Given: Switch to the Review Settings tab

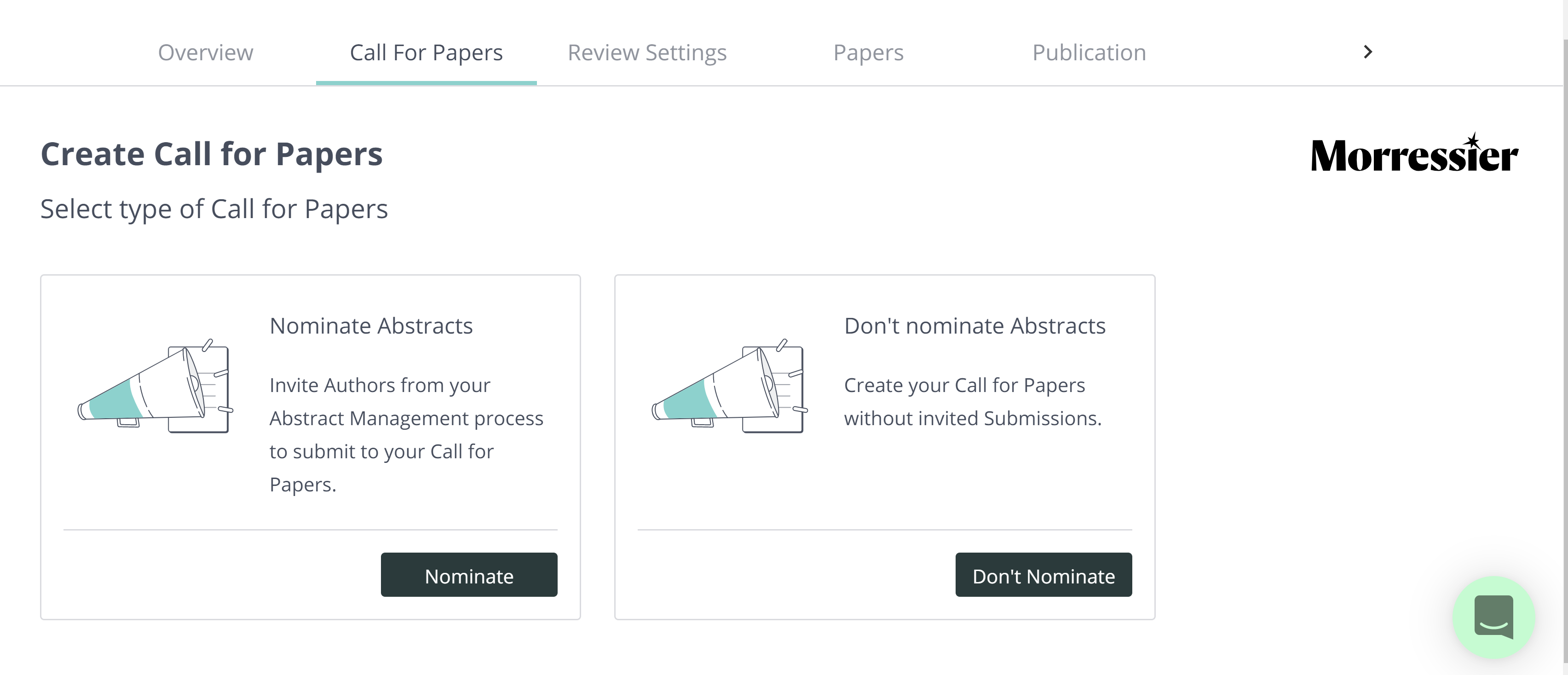Looking at the screenshot, I should coord(647,52).
